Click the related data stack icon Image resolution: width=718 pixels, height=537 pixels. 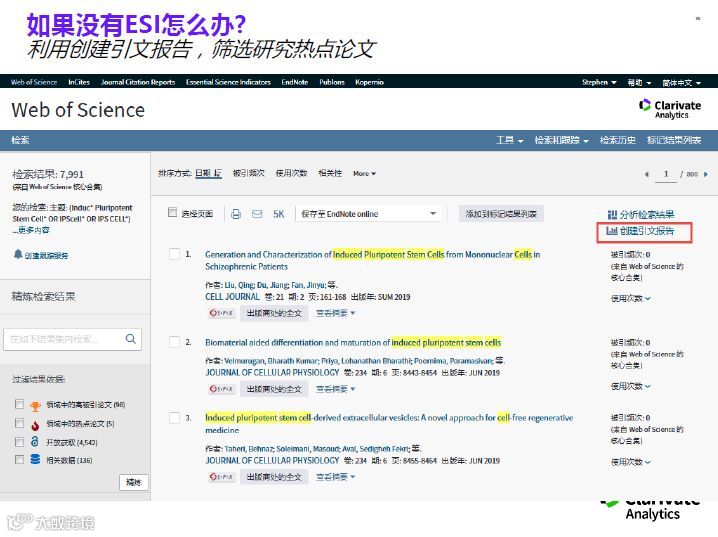pyautogui.click(x=35, y=459)
